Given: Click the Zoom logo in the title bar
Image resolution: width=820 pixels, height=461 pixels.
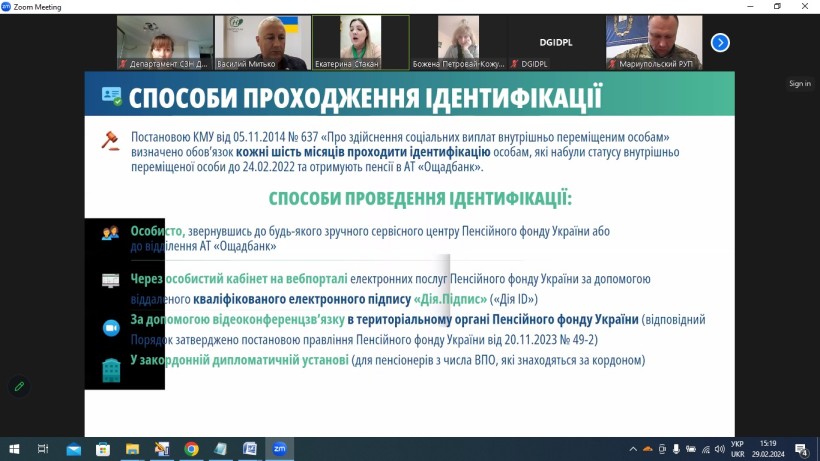Looking at the screenshot, I should pos(6,6).
